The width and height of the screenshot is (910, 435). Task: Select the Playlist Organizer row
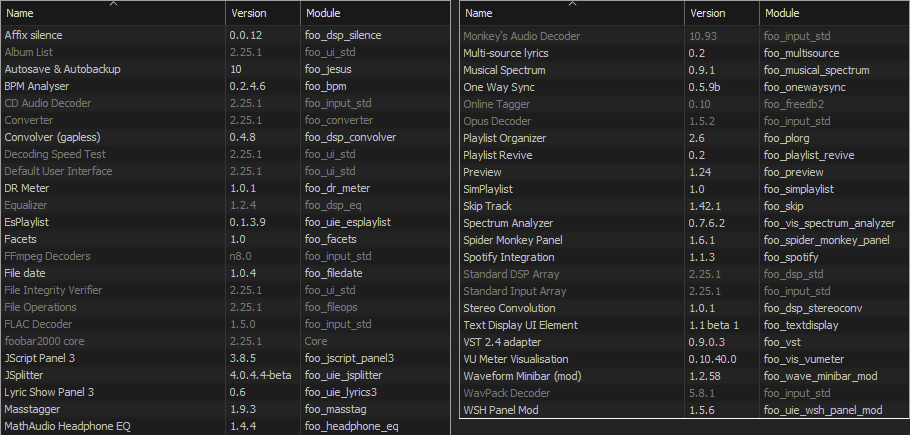684,138
